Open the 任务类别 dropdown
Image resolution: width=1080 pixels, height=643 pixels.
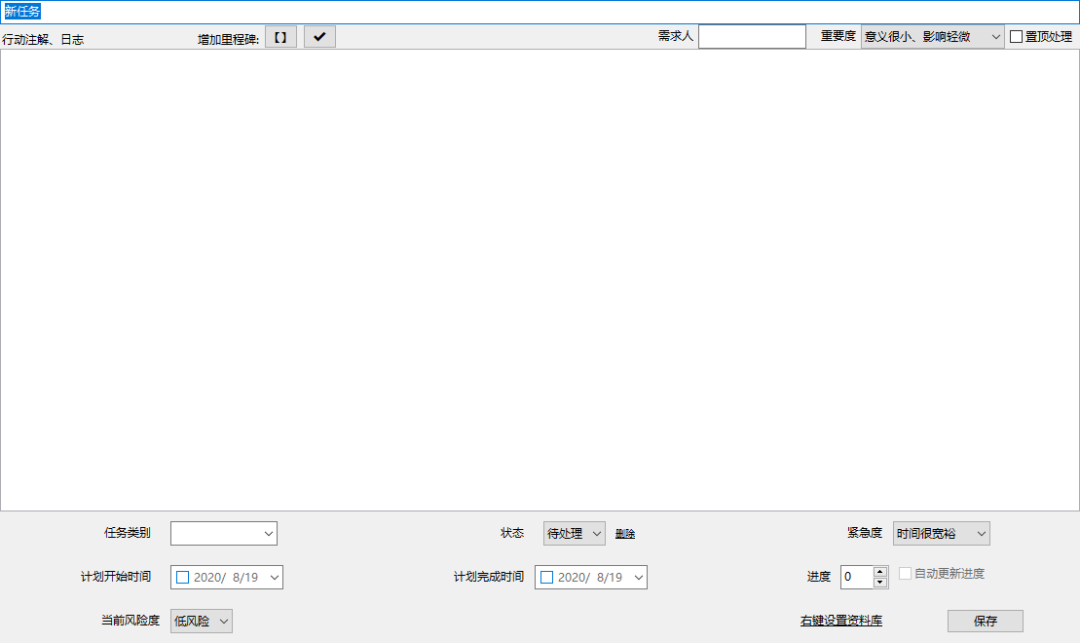point(224,534)
